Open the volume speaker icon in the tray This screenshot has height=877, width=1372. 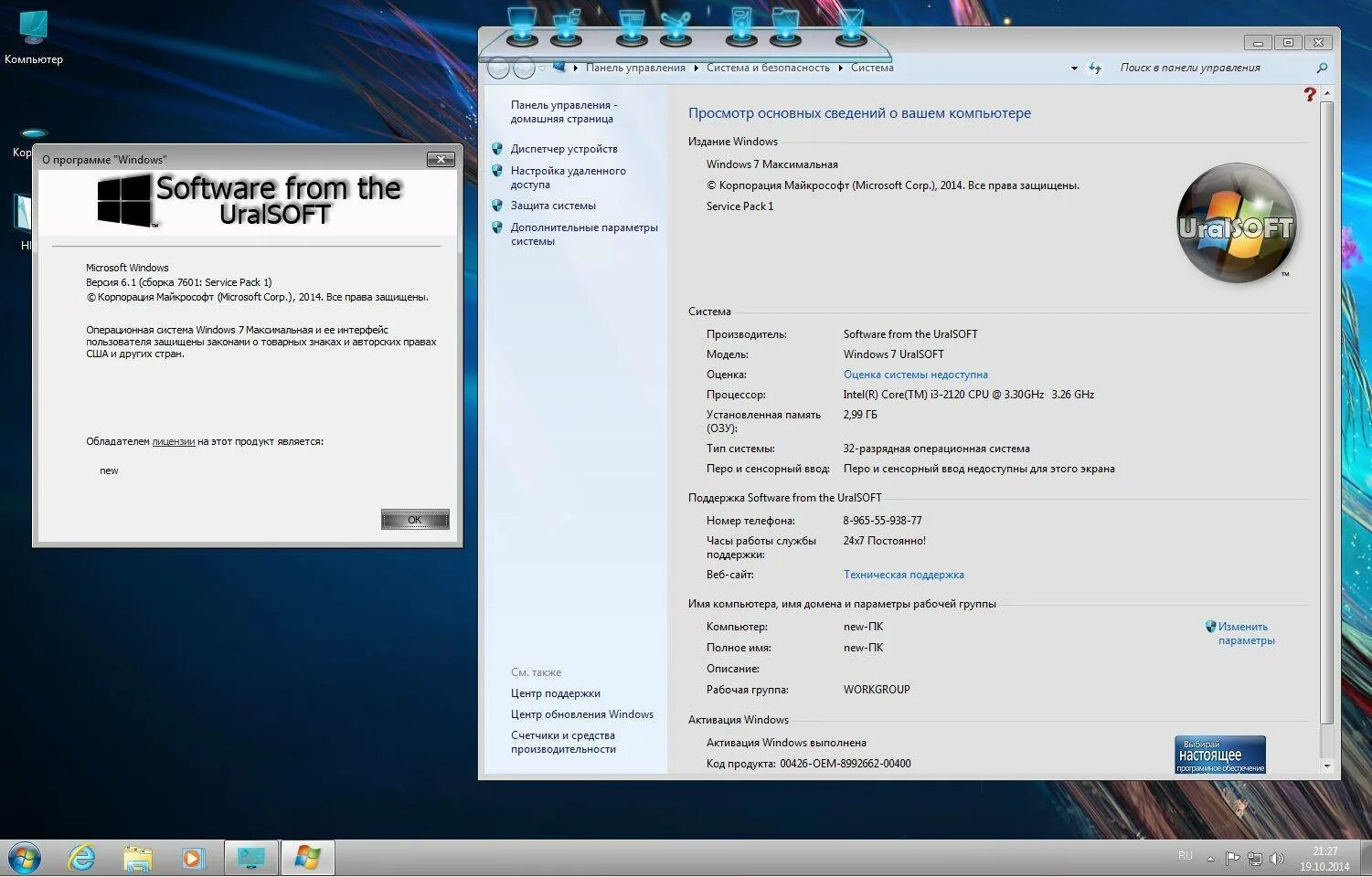[x=1277, y=859]
